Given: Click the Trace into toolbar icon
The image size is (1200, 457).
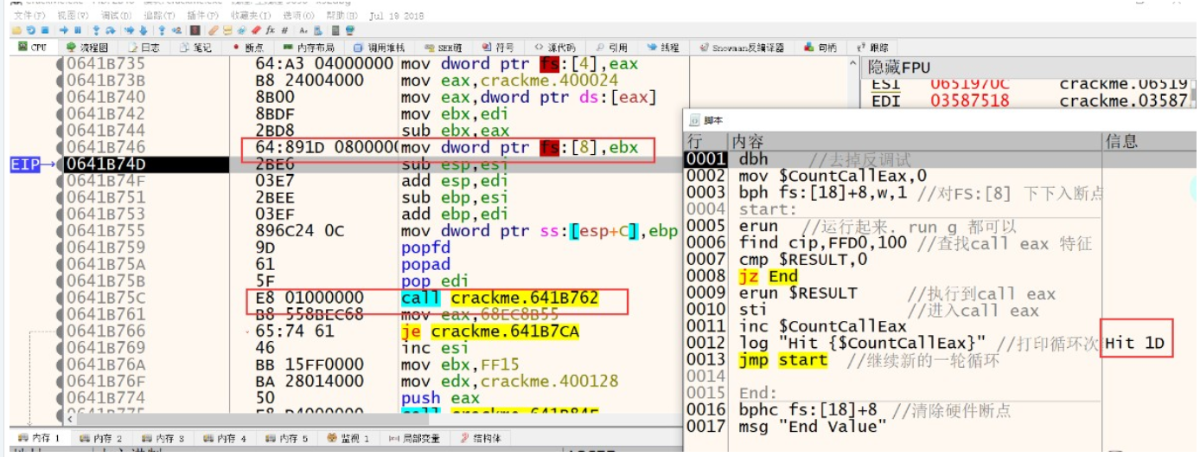Looking at the screenshot, I should (x=129, y=30).
